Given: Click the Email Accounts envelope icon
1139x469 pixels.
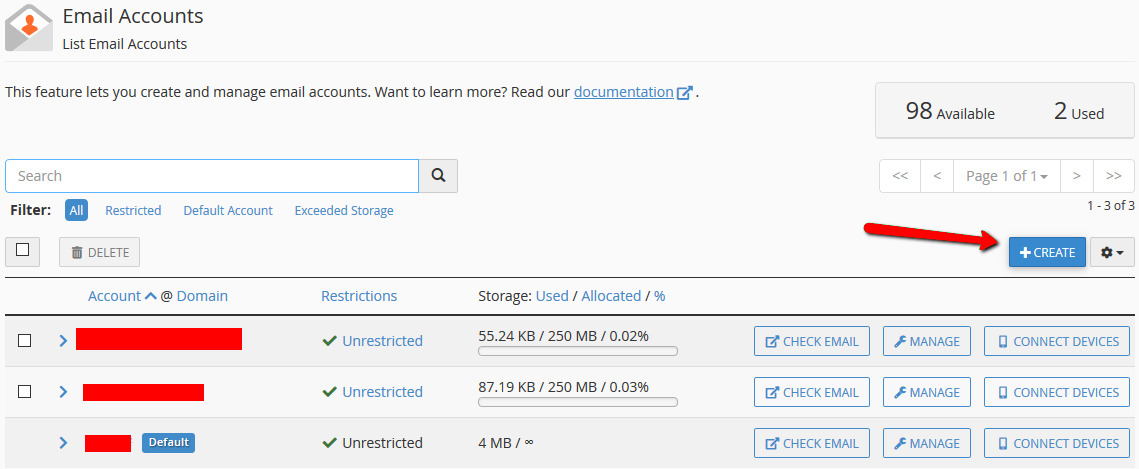Looking at the screenshot, I should [x=28, y=27].
